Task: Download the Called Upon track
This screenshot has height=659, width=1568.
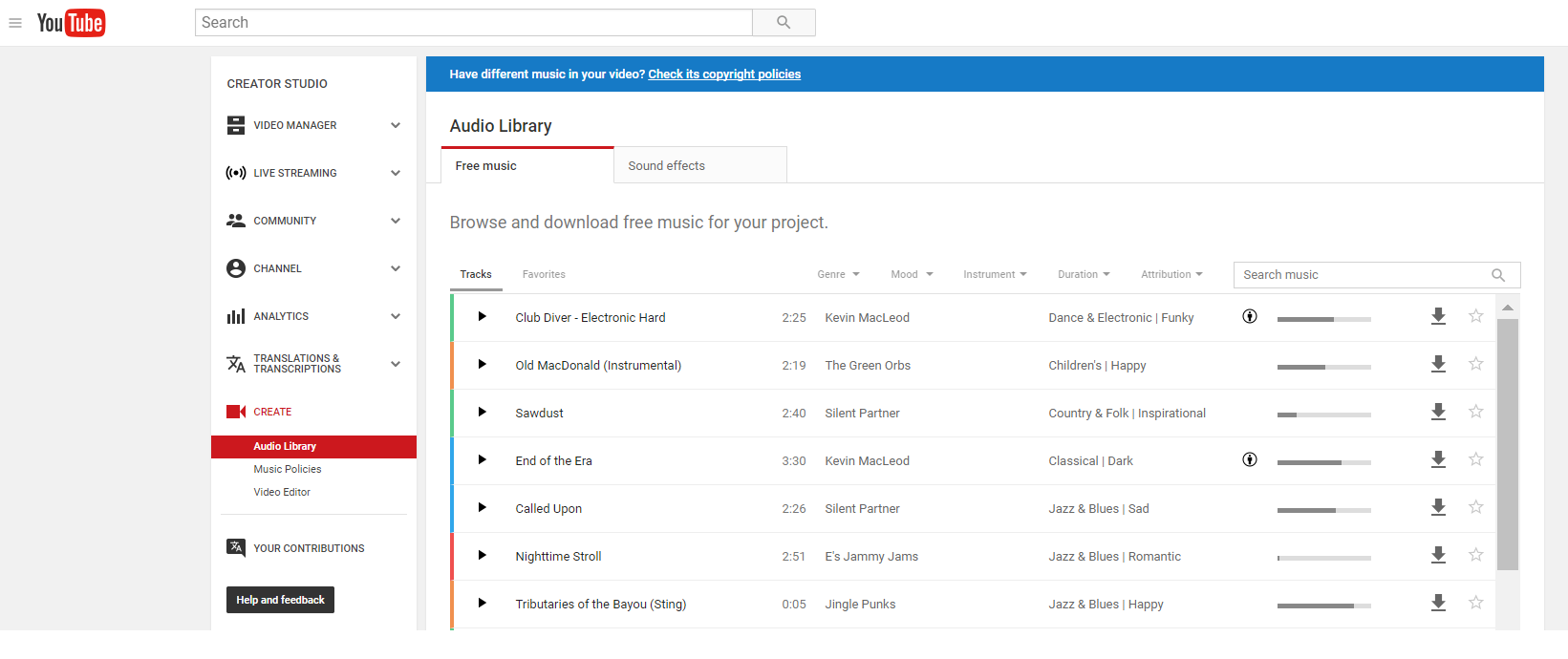Action: (x=1438, y=507)
